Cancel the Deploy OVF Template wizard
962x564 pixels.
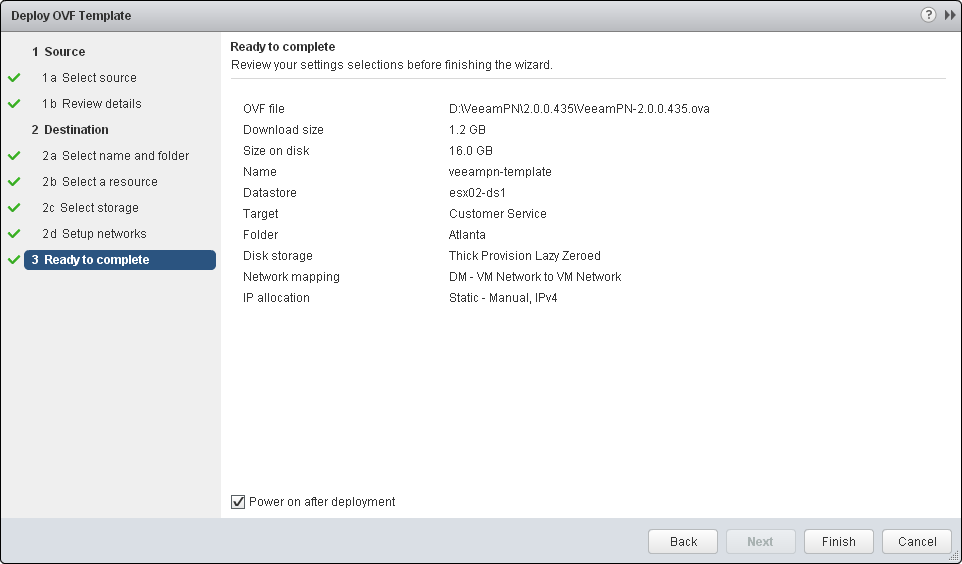click(x=917, y=542)
